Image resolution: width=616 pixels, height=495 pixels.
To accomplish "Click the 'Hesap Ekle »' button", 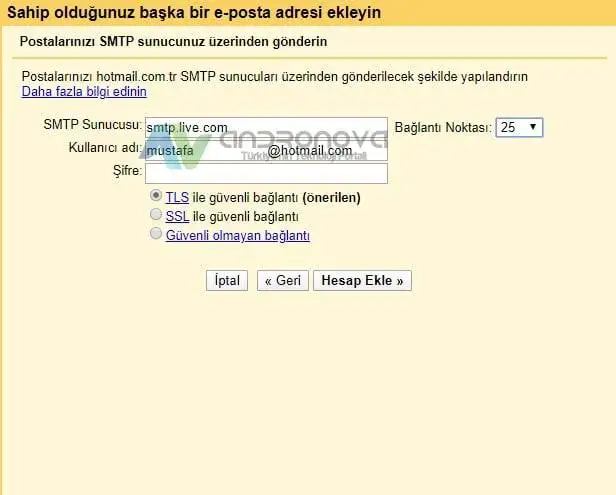I will (362, 280).
